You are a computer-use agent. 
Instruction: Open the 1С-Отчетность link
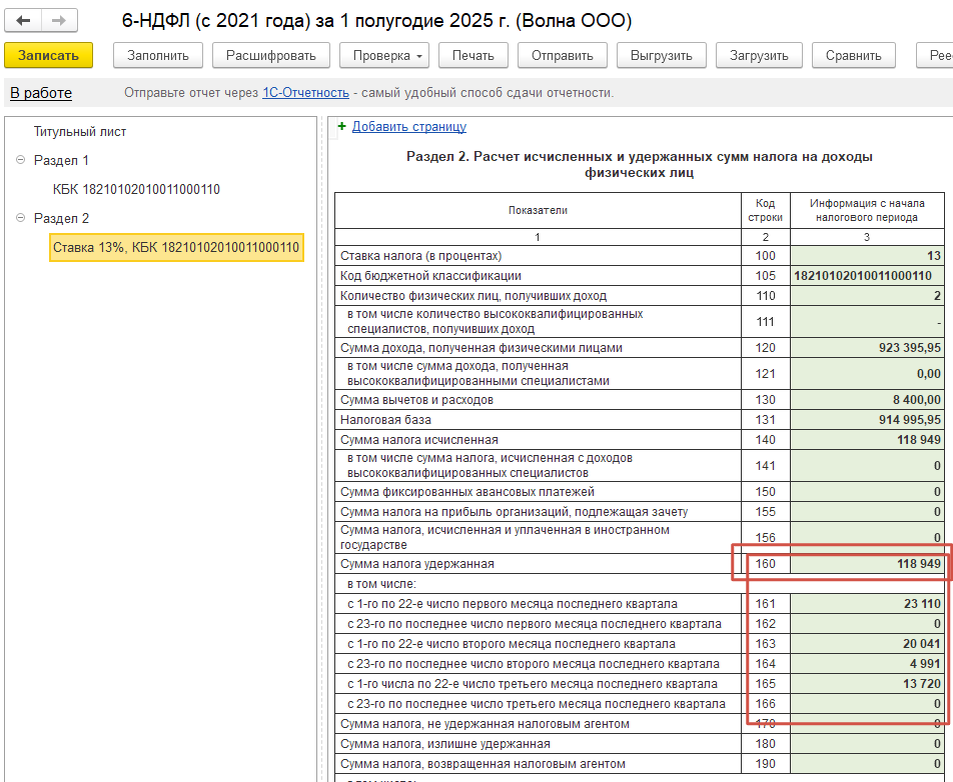[306, 93]
